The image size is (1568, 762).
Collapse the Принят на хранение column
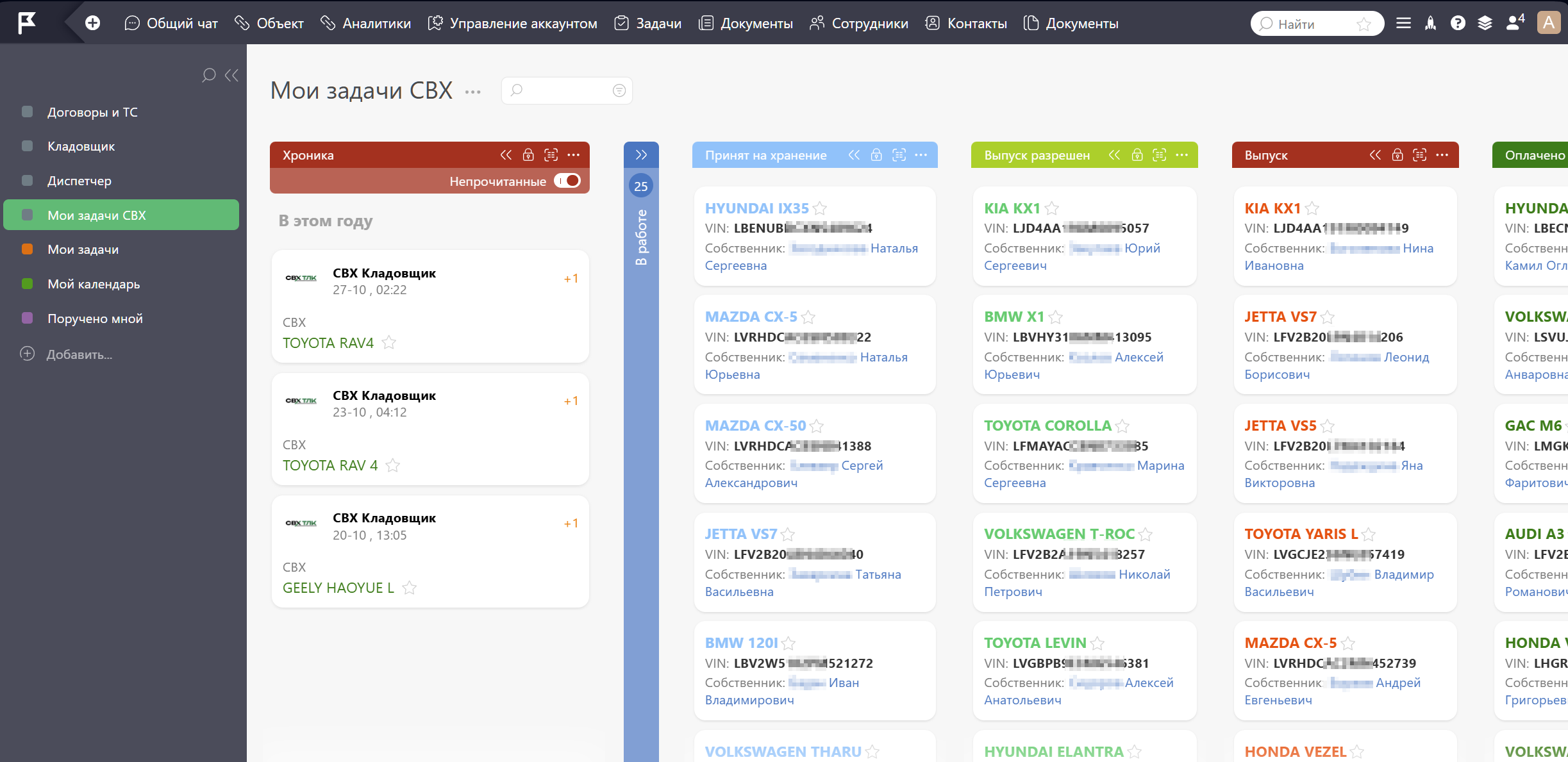pos(854,155)
